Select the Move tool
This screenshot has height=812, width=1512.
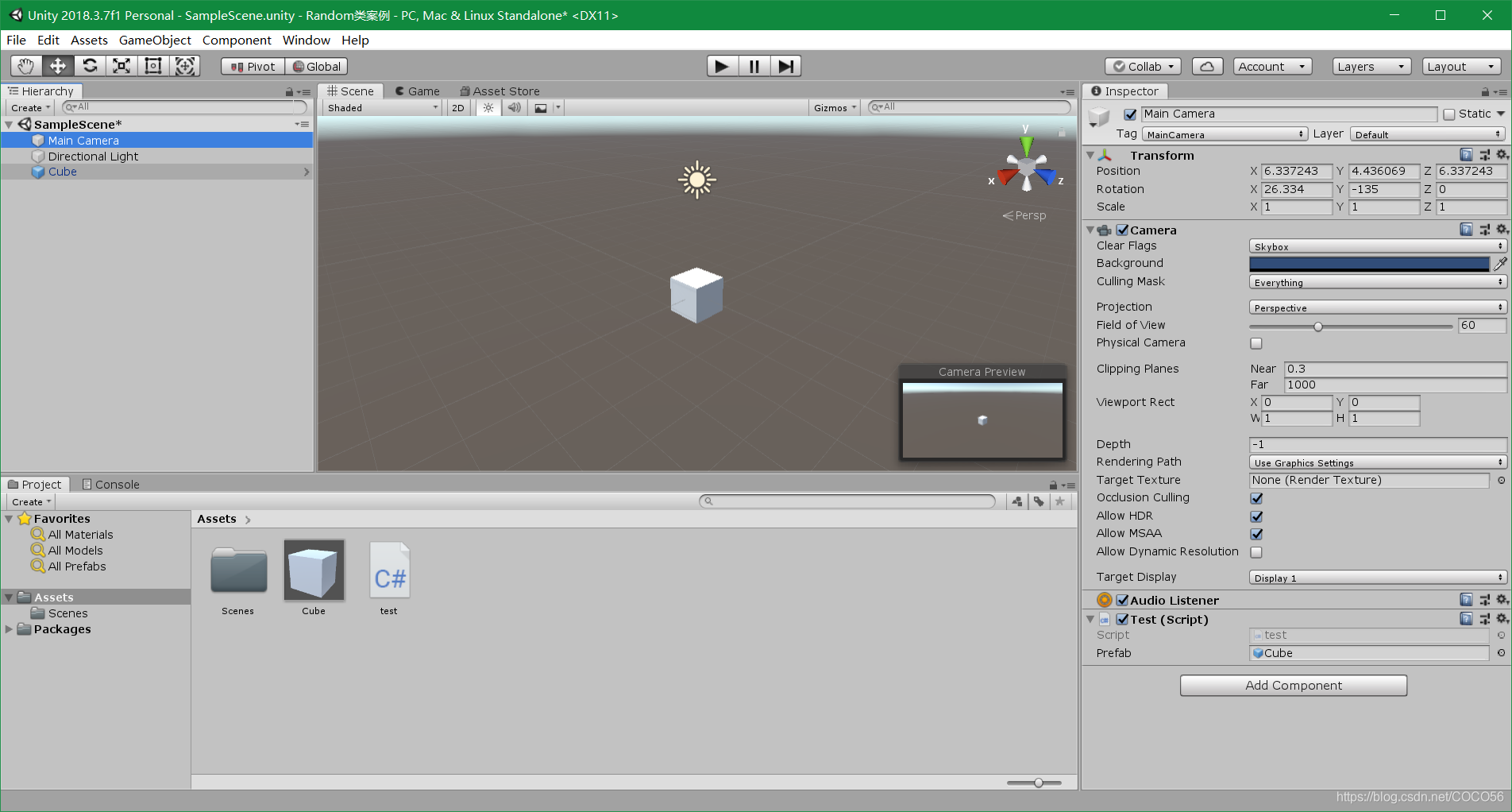pyautogui.click(x=58, y=66)
